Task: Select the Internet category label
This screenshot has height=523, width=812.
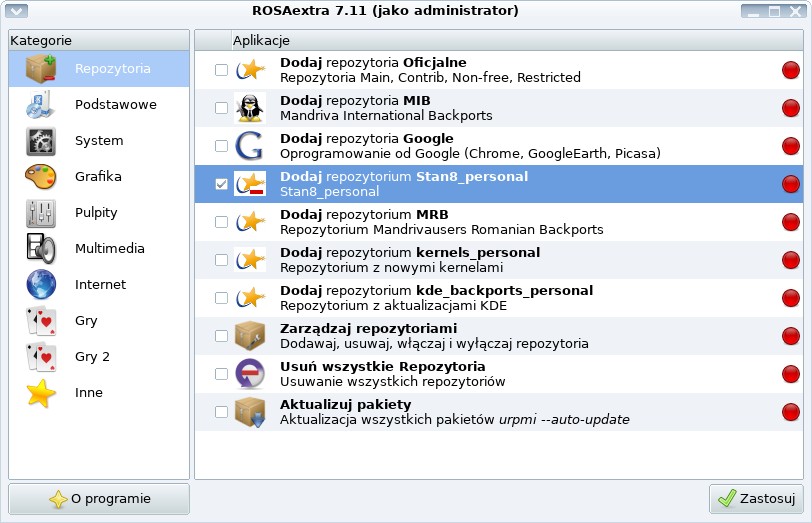Action: tap(100, 284)
